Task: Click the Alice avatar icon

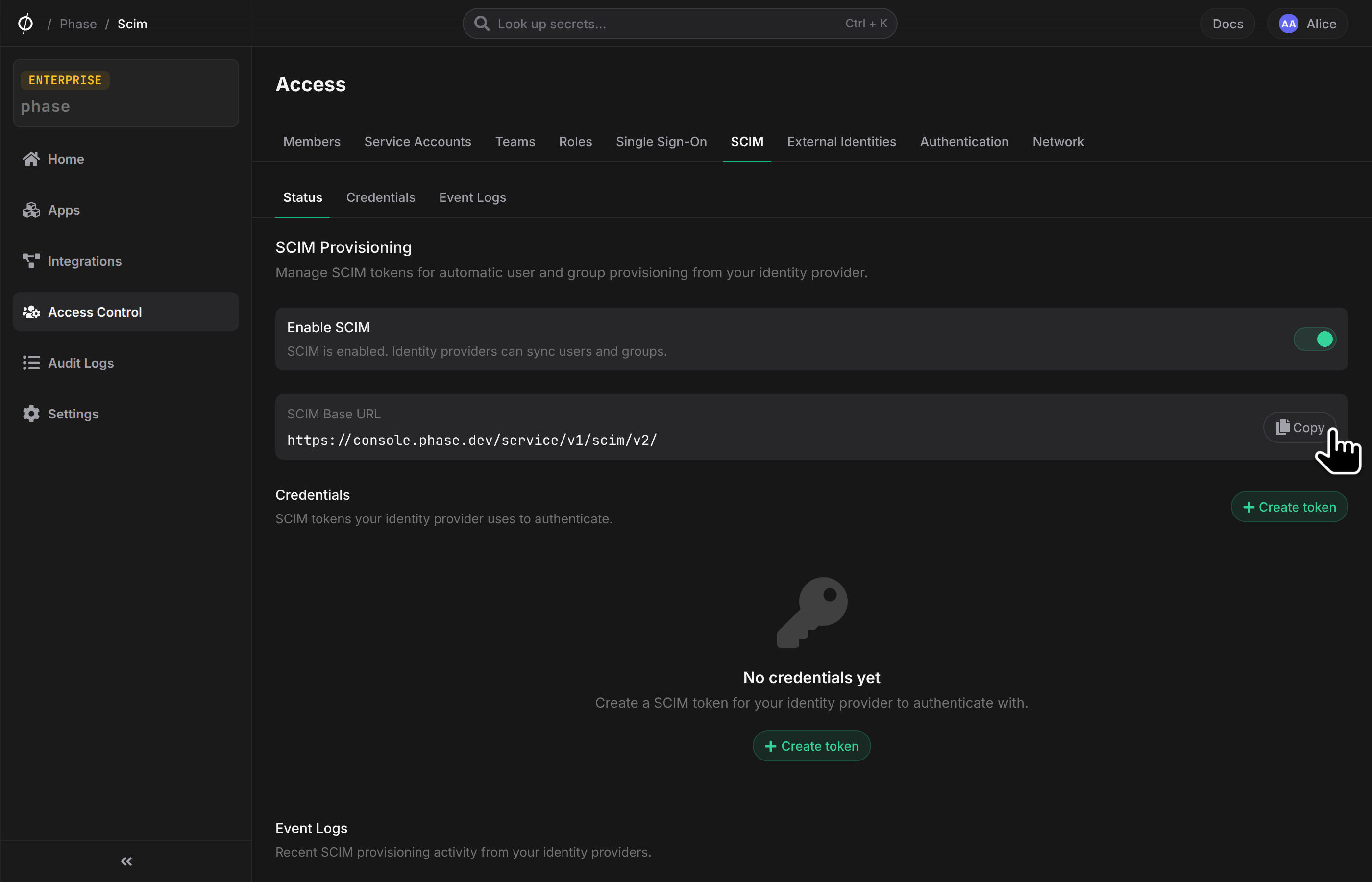Action: pyautogui.click(x=1288, y=24)
